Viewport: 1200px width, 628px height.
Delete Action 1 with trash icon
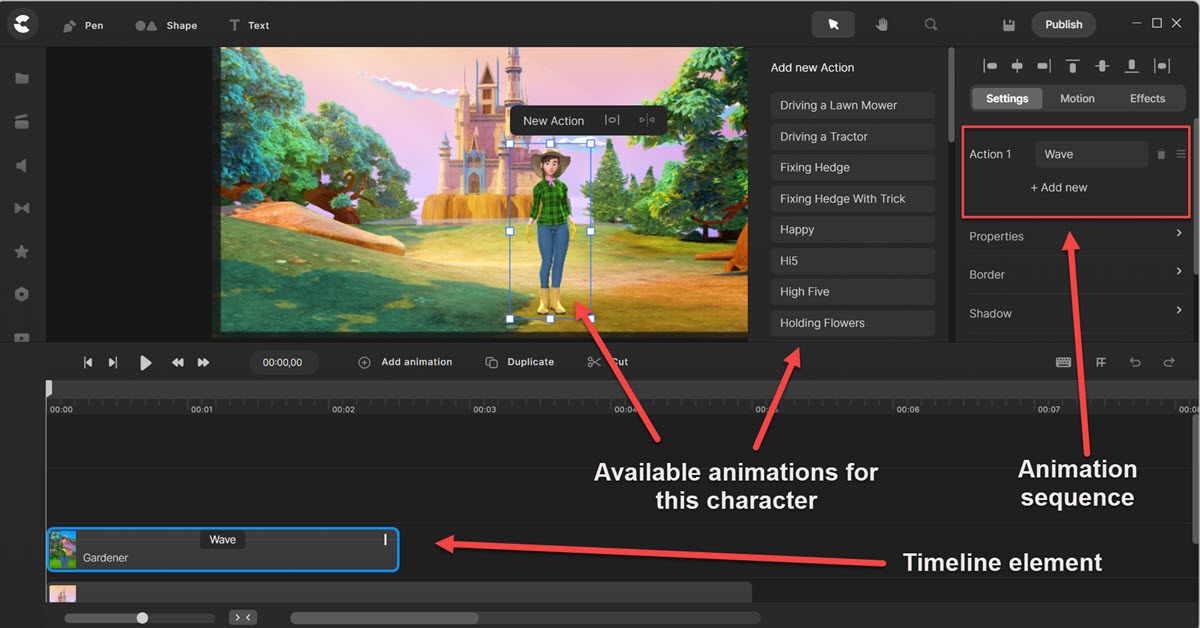pos(1161,155)
